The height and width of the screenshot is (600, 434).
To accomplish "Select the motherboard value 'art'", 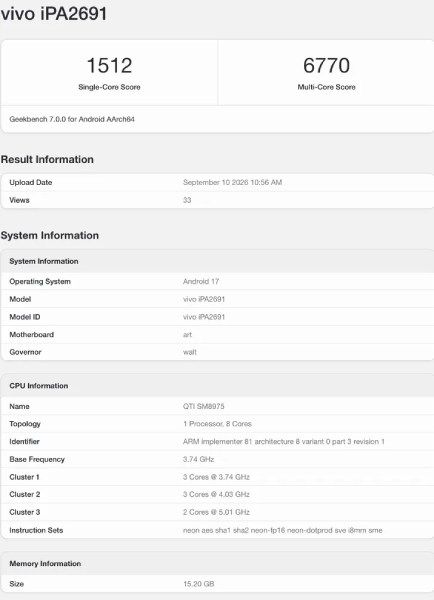I will (187, 335).
